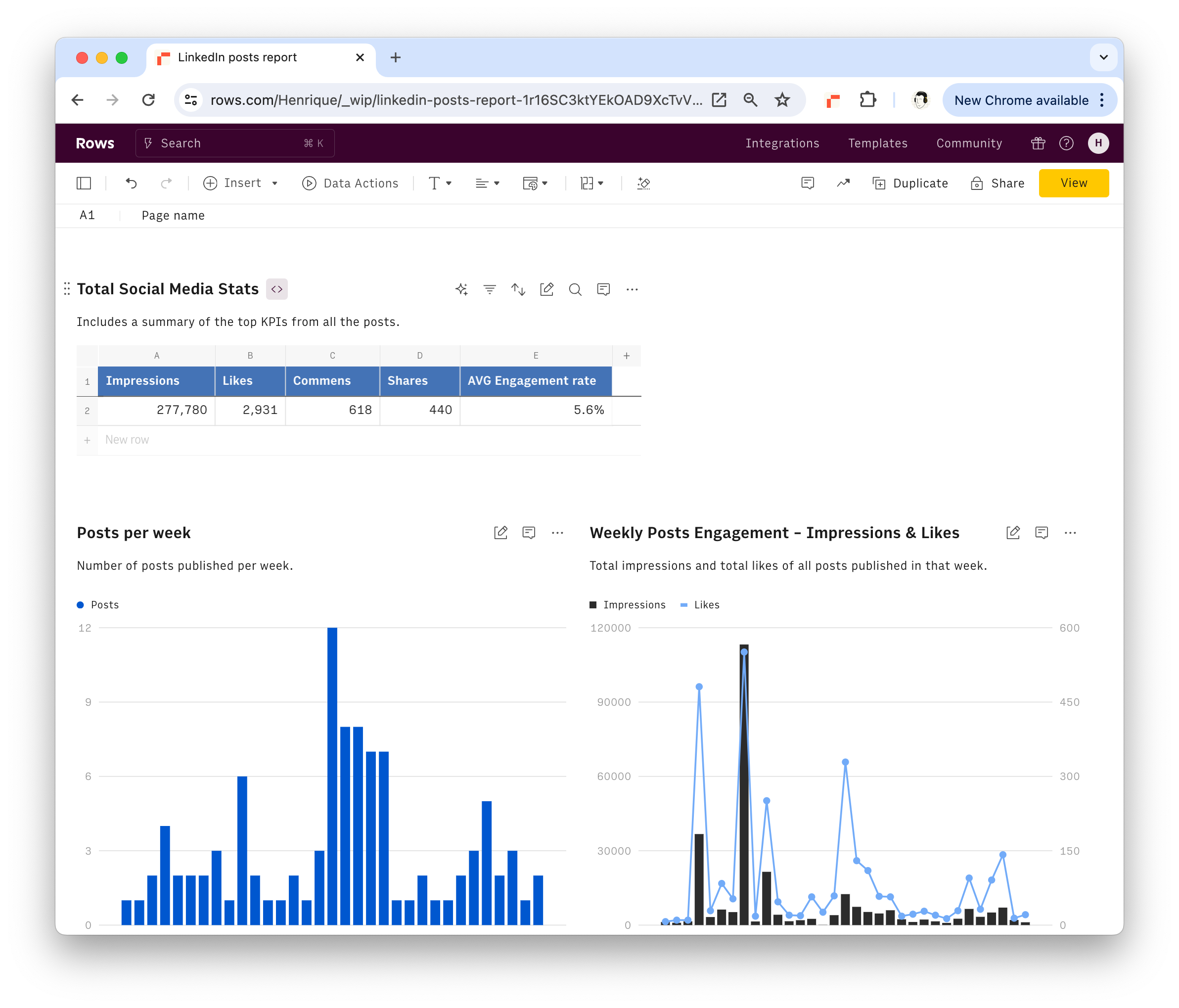
Task: Select the 5.6% engagement rate cell
Action: tap(536, 411)
